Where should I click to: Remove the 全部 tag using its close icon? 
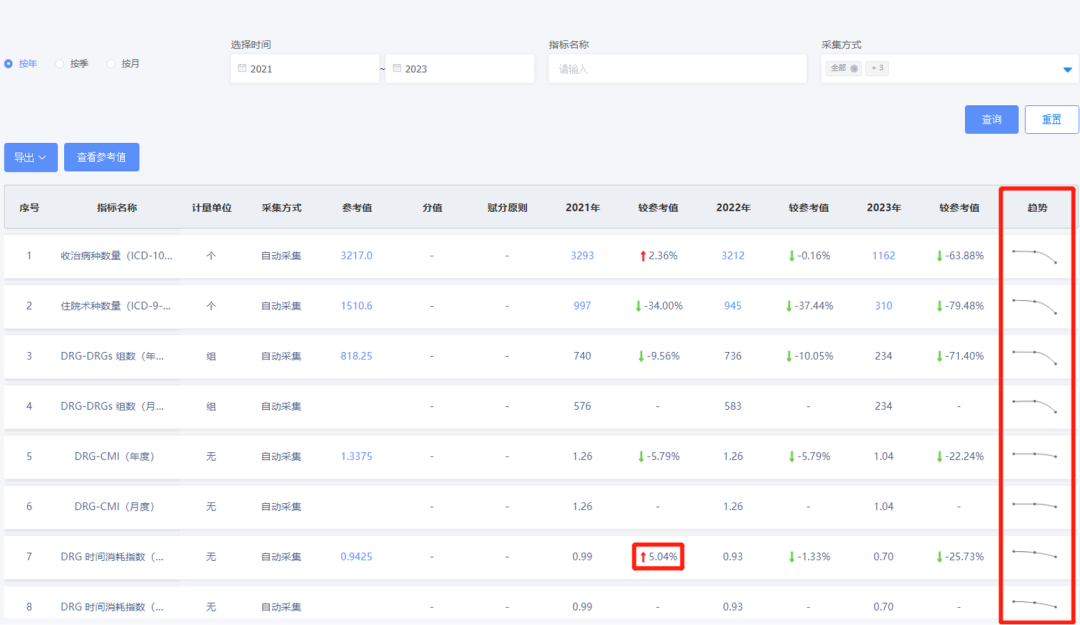[x=854, y=69]
